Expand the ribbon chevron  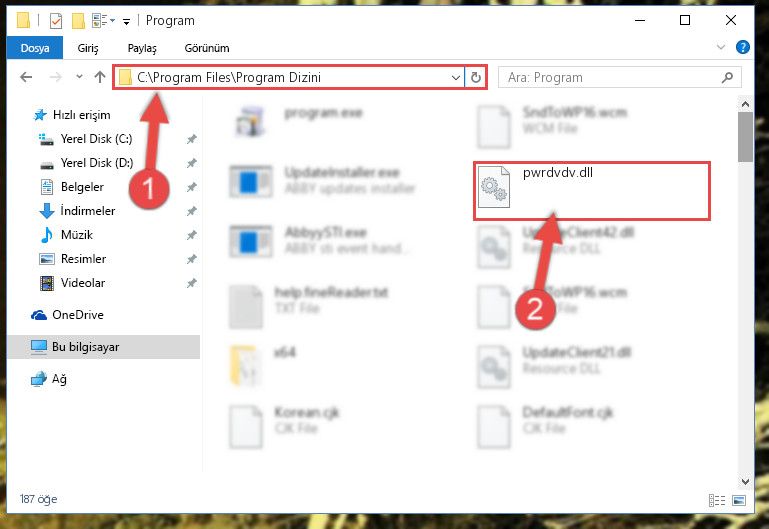coord(720,47)
